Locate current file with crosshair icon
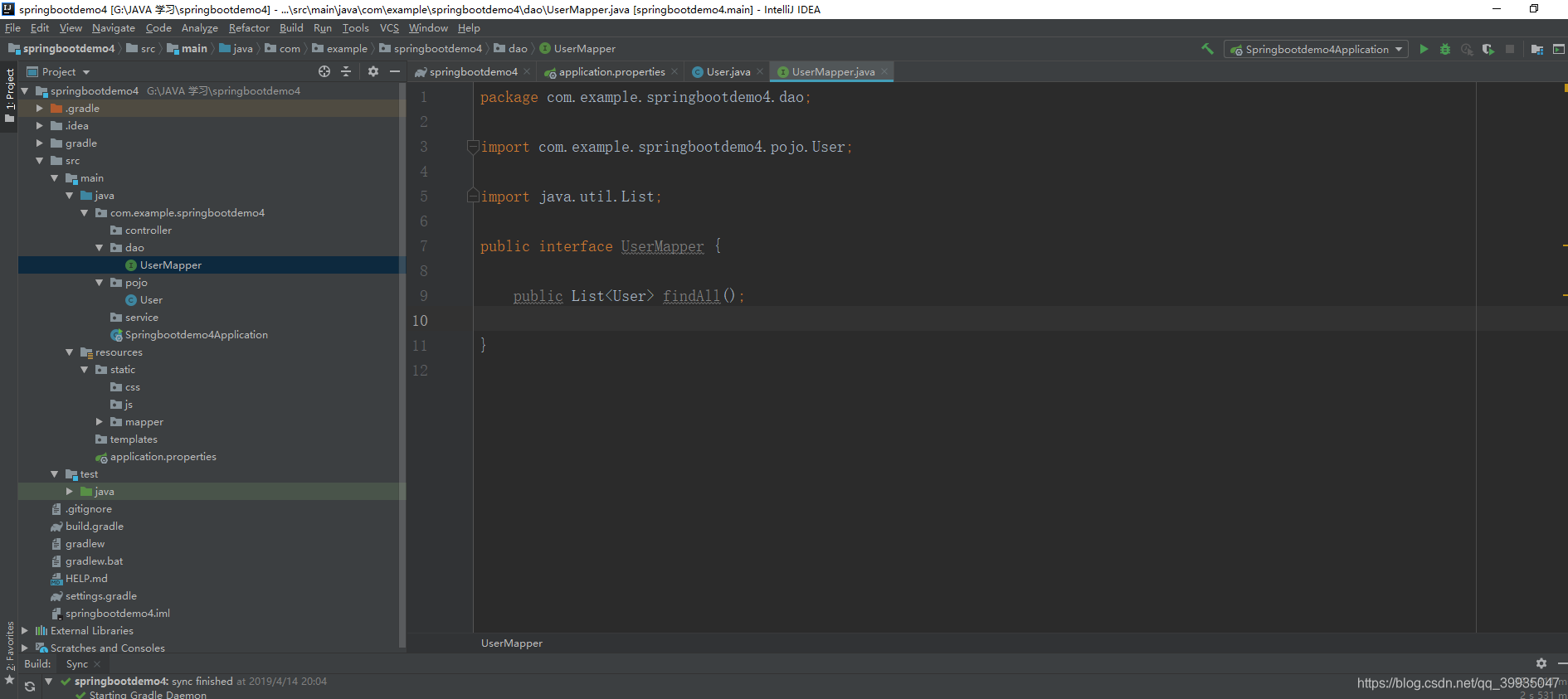Viewport: 1568px width, 699px height. coord(324,71)
